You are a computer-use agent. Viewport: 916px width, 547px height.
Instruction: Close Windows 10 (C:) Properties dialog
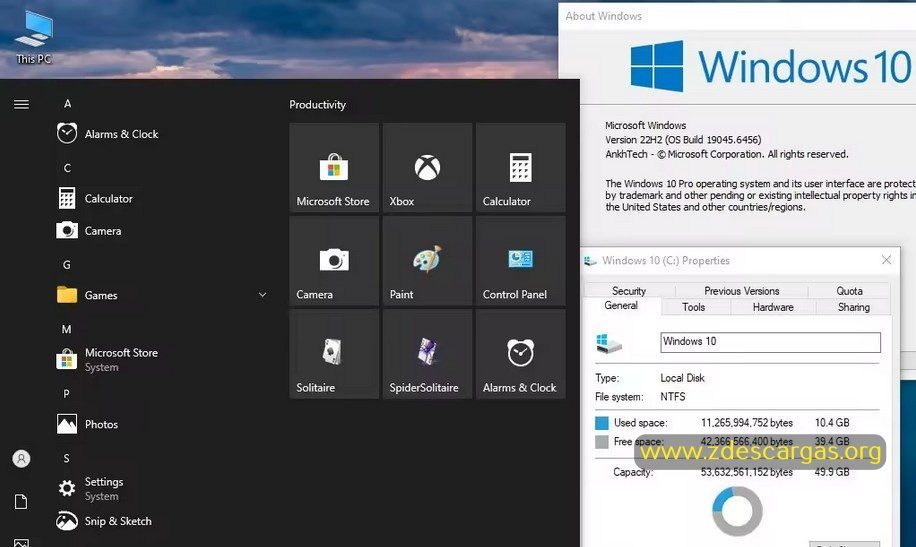click(886, 259)
